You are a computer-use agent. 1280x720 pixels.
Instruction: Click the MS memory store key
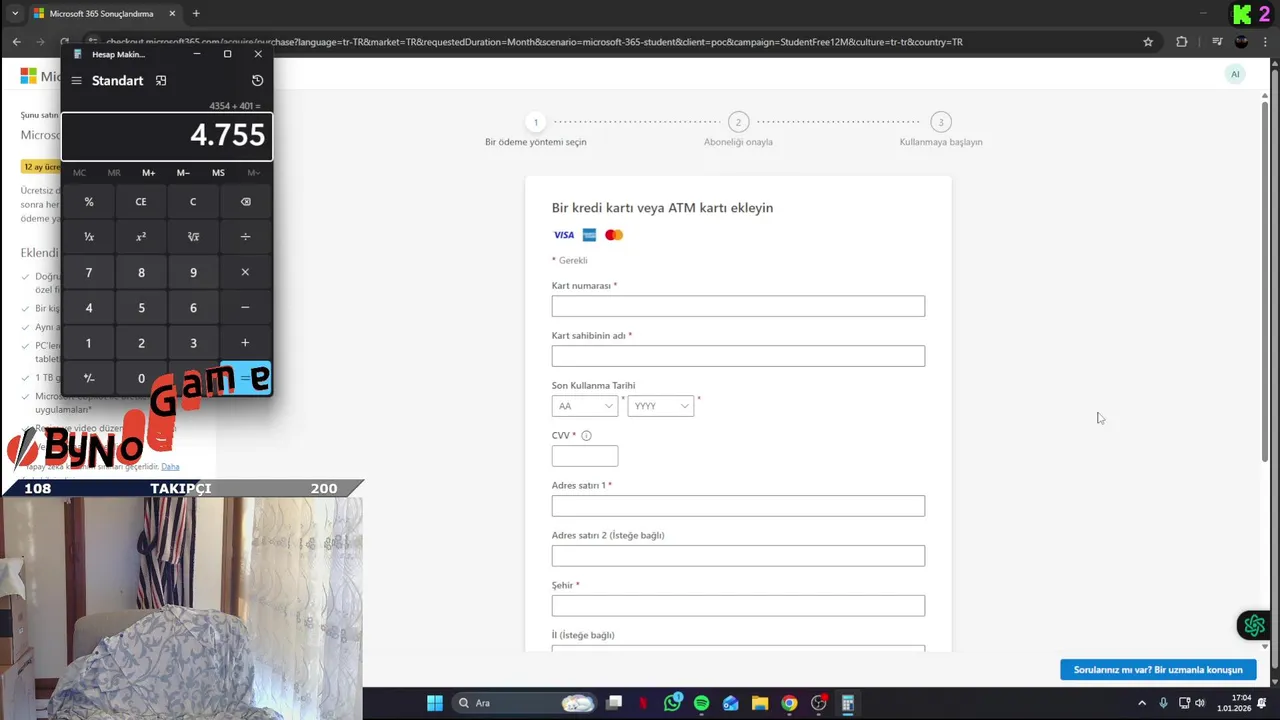(x=218, y=173)
